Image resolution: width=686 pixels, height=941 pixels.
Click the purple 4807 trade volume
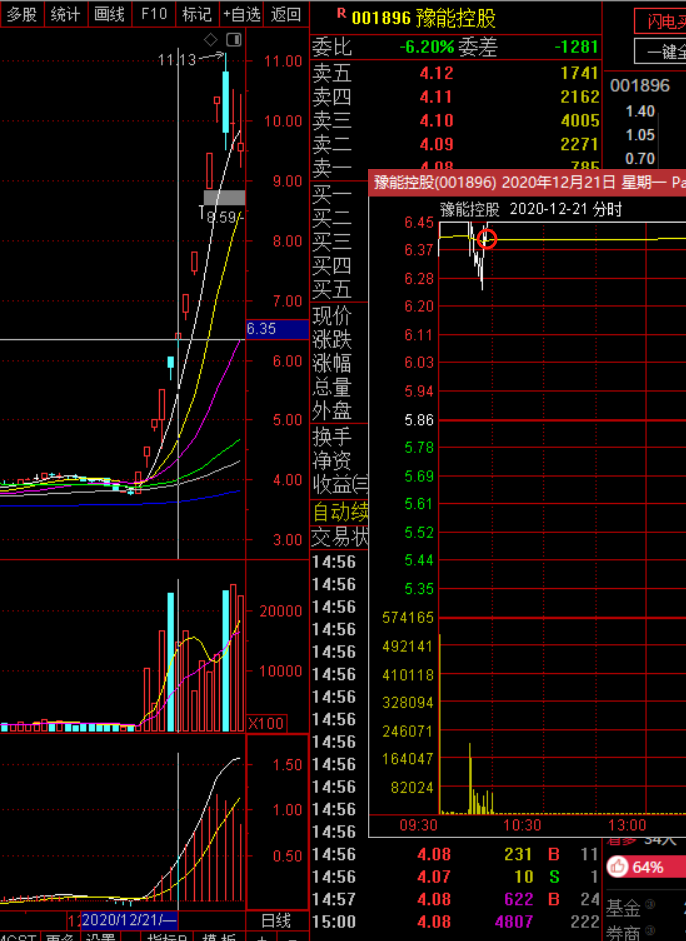513,921
